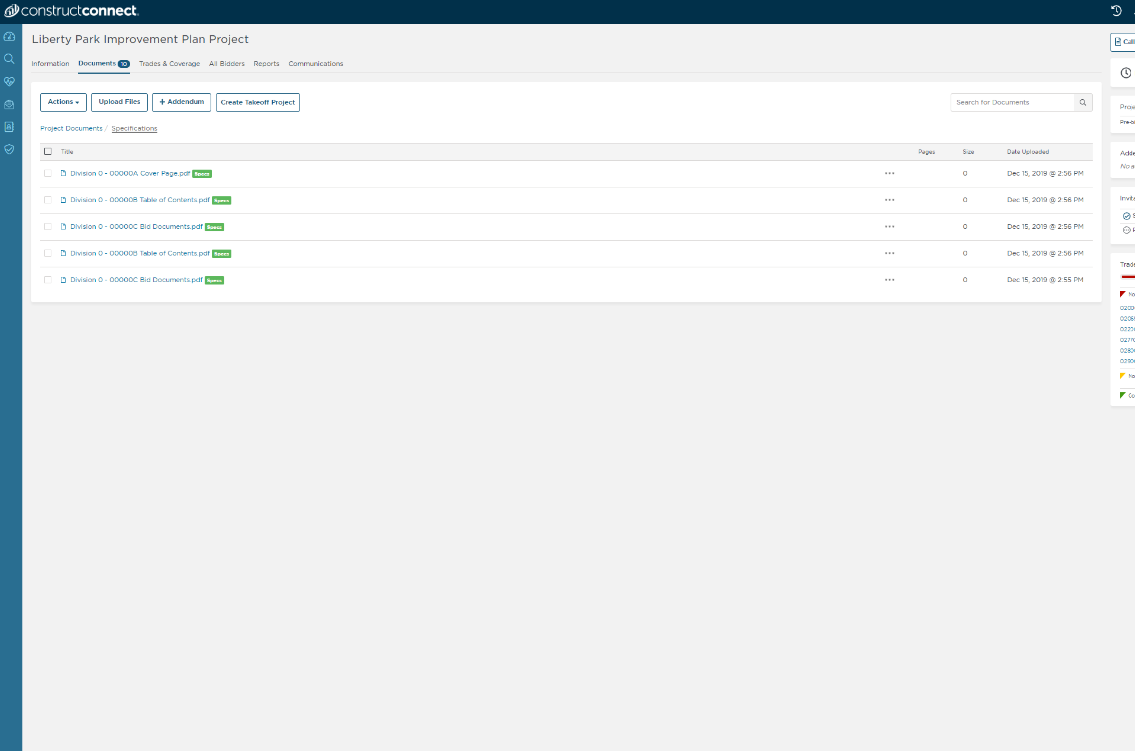
Task: Open ellipsis menu for Table of Contents.pdf
Action: [890, 199]
